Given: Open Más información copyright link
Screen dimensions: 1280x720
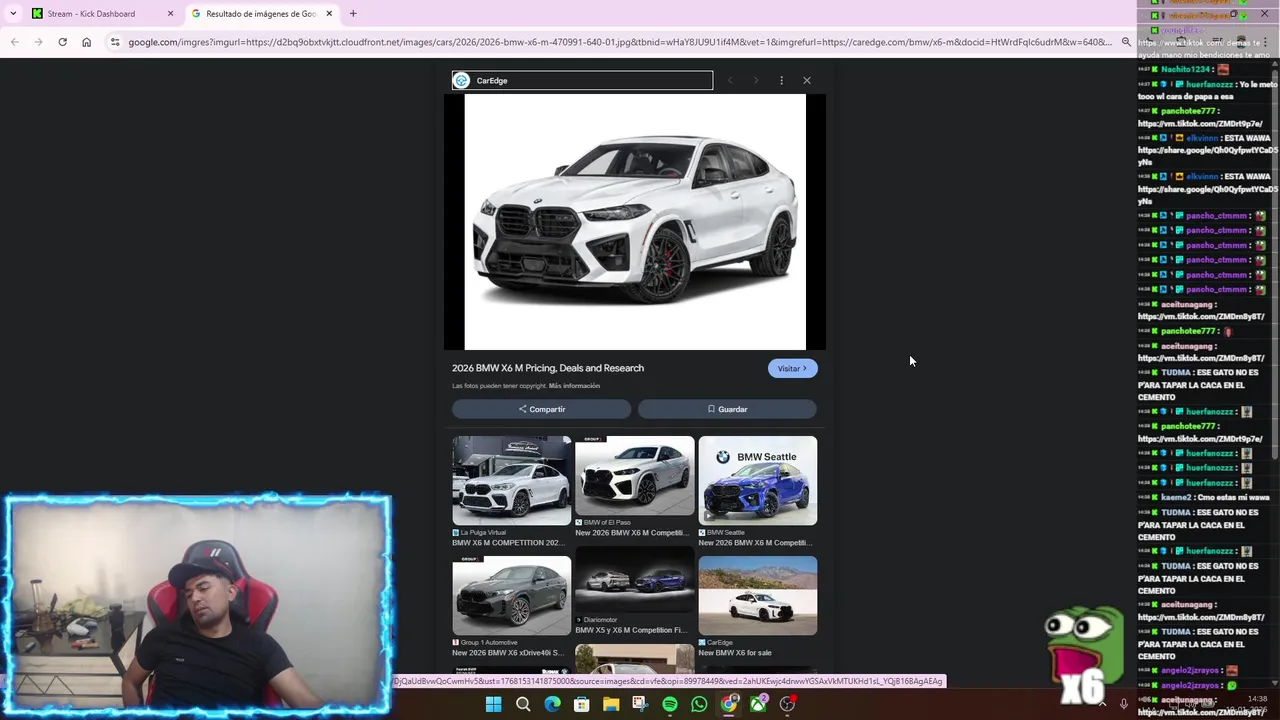Looking at the screenshot, I should click(x=574, y=386).
